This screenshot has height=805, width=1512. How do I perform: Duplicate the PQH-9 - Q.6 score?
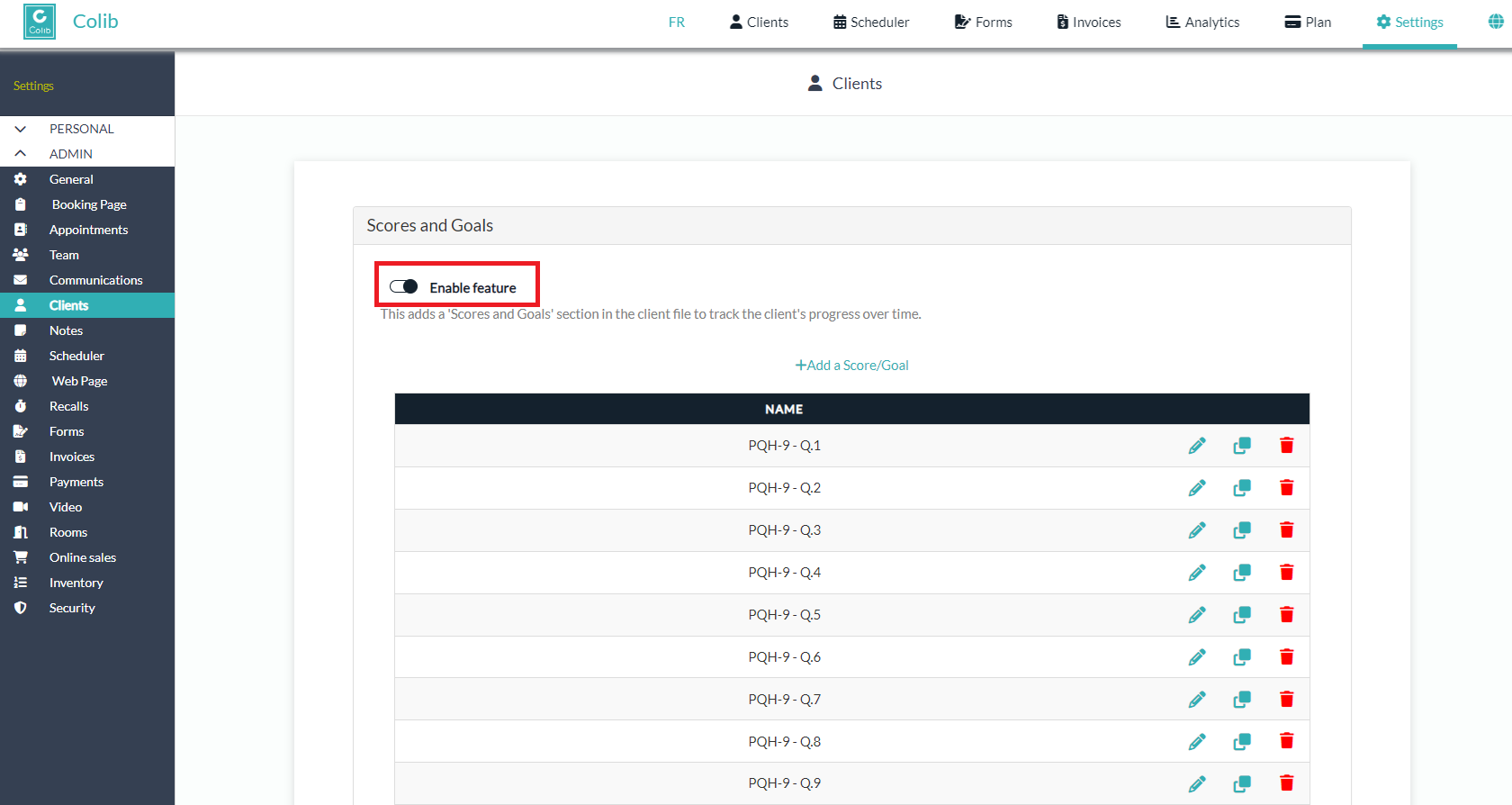[1242, 657]
